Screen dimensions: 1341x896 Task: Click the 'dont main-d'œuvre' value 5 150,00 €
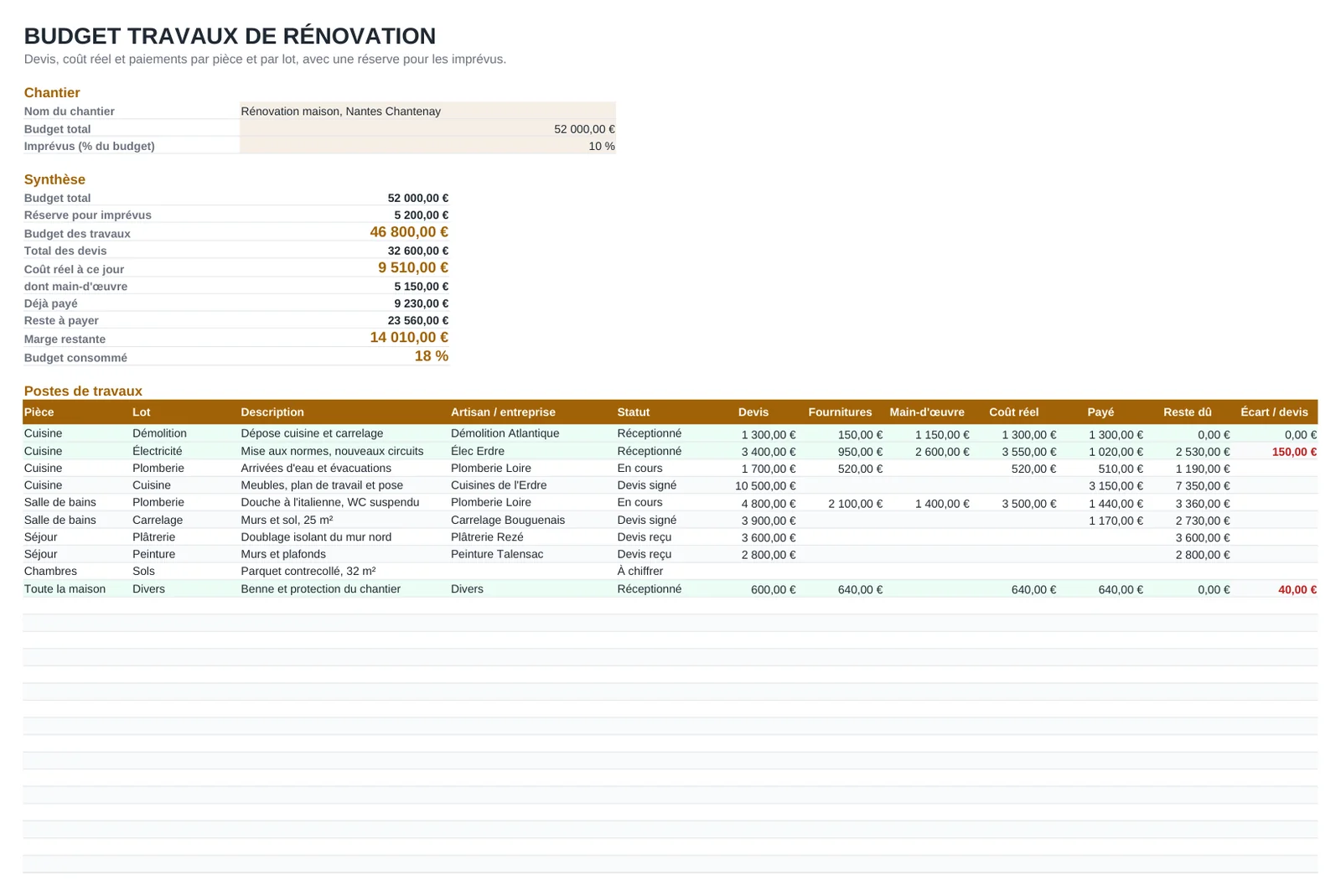421,286
